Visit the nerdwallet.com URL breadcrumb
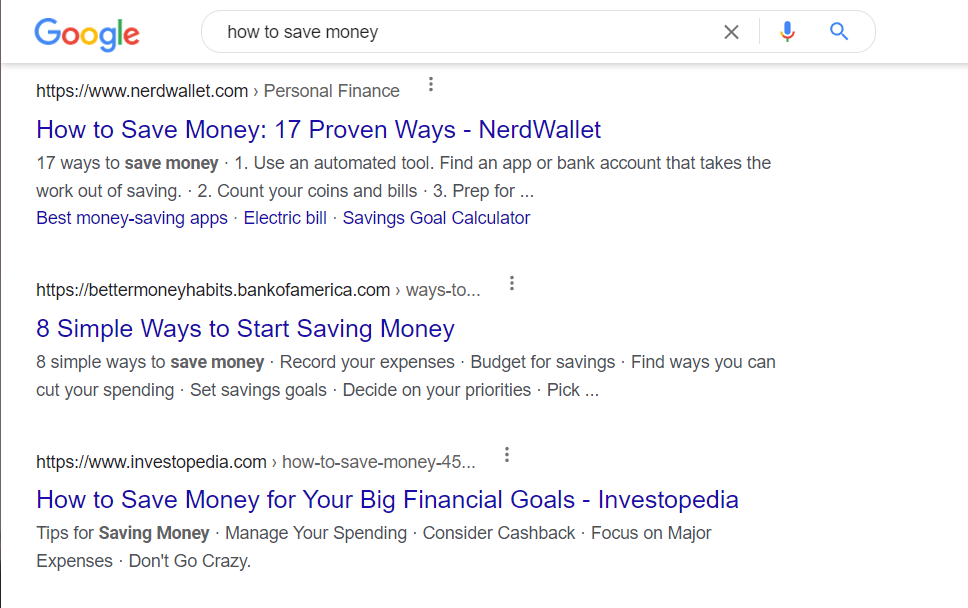 tap(142, 90)
